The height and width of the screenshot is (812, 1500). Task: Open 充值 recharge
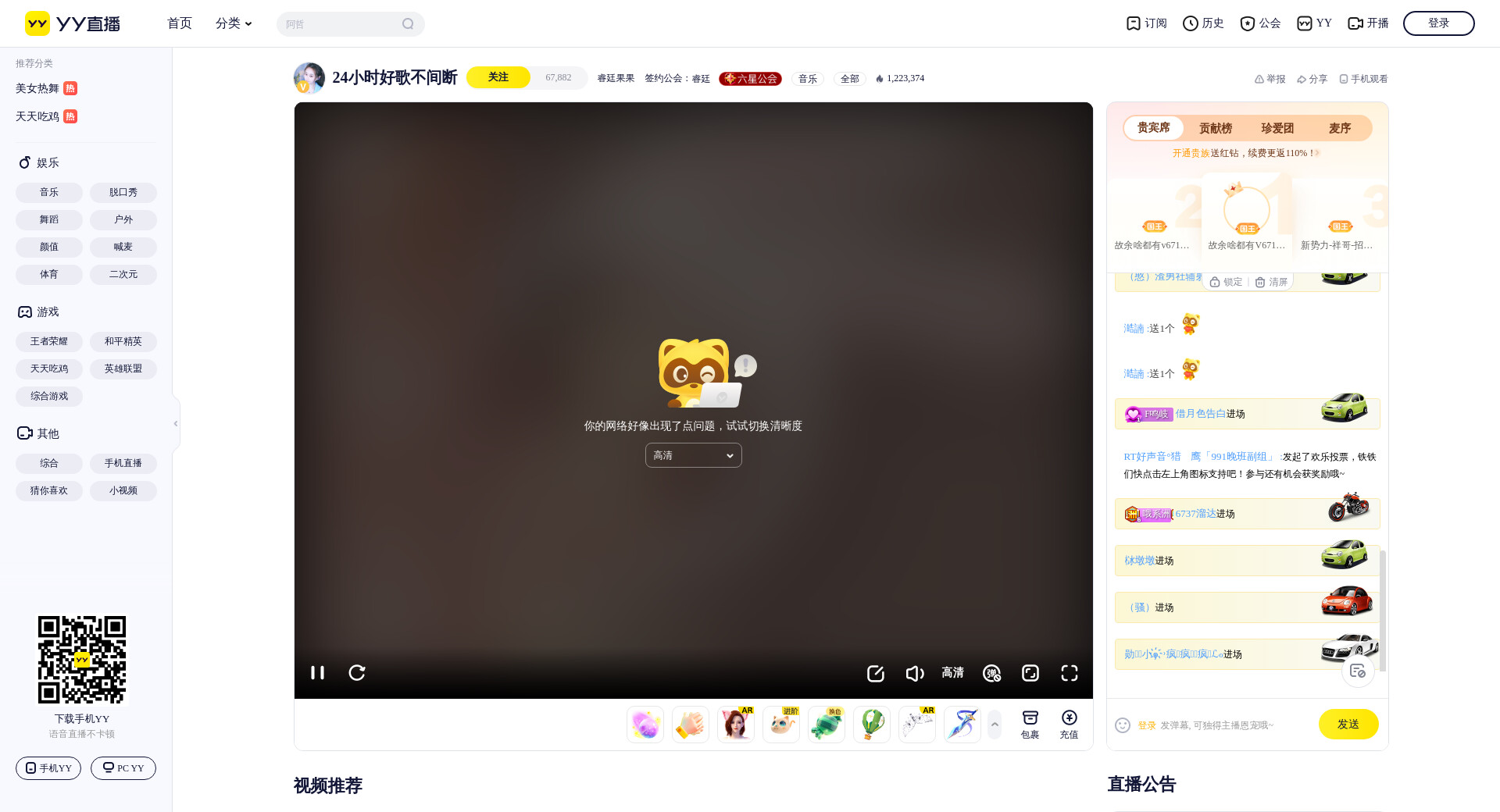[x=1070, y=725]
